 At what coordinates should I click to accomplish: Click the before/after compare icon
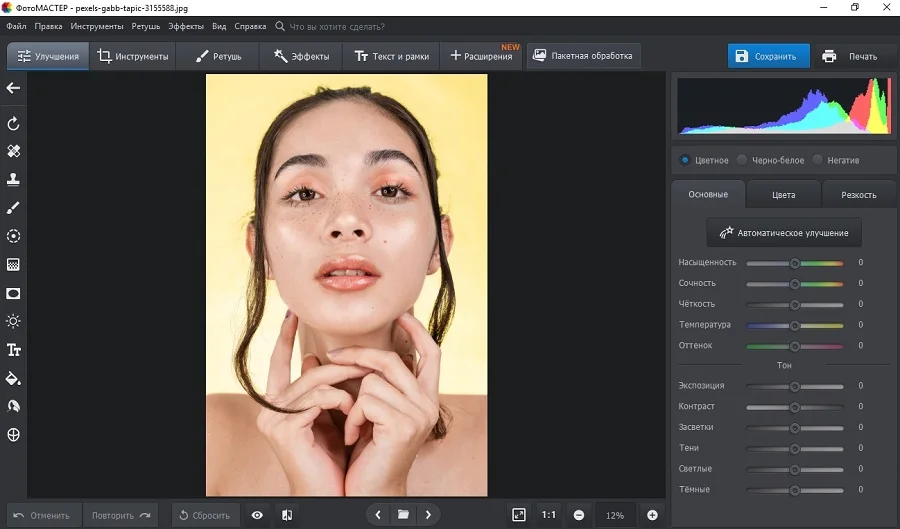pos(287,515)
